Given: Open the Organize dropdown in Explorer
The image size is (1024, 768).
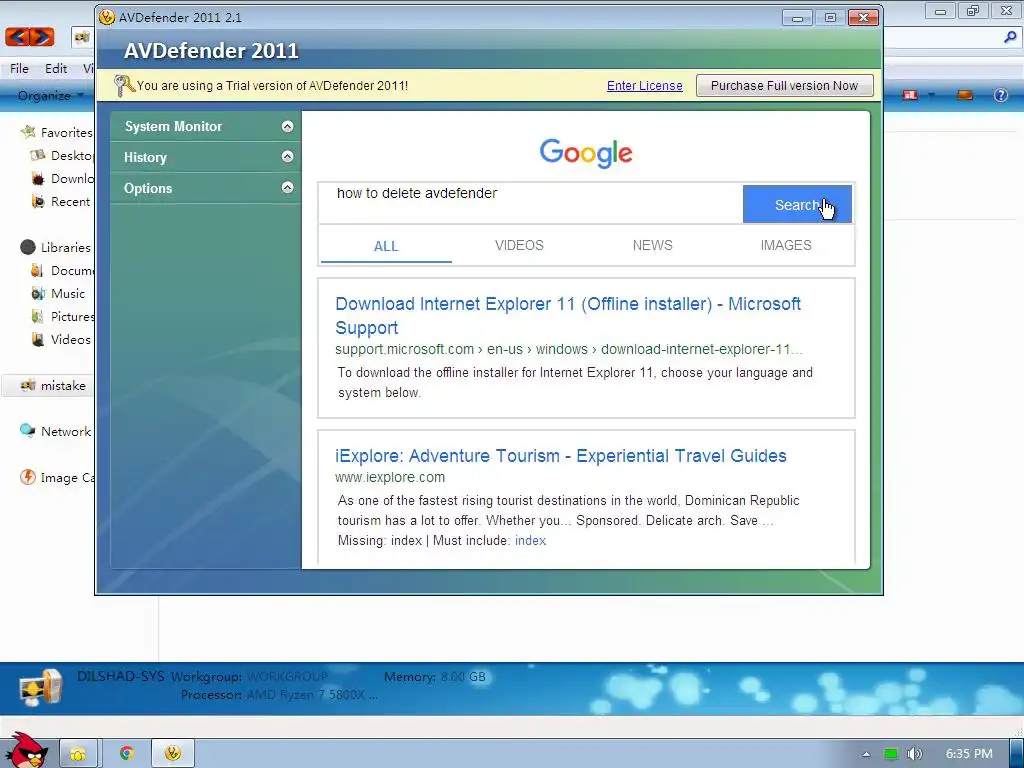Looking at the screenshot, I should tap(50, 96).
